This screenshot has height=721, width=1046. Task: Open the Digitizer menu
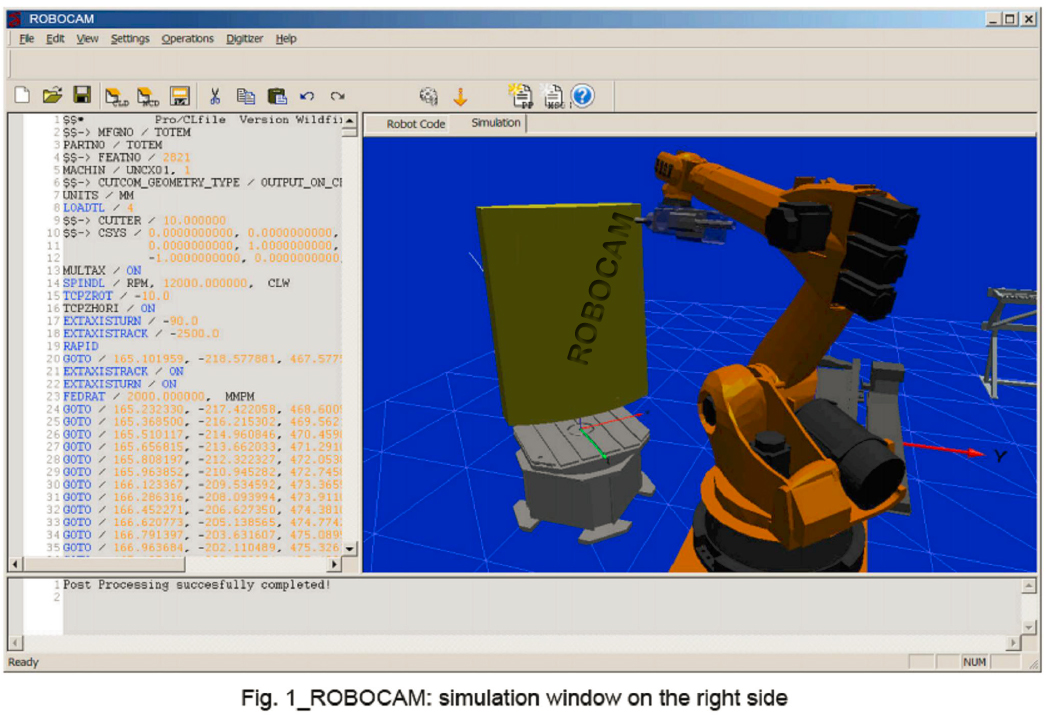click(245, 39)
